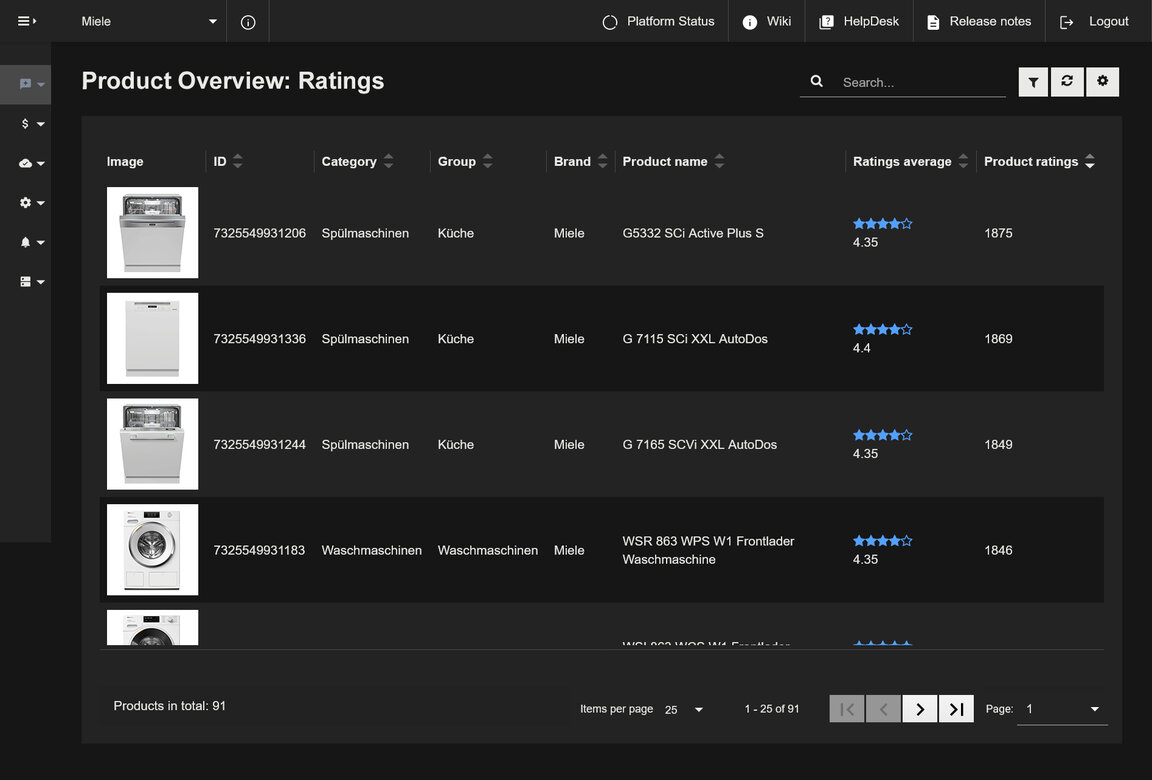Click the ratings count 1869
1152x780 pixels.
point(998,339)
